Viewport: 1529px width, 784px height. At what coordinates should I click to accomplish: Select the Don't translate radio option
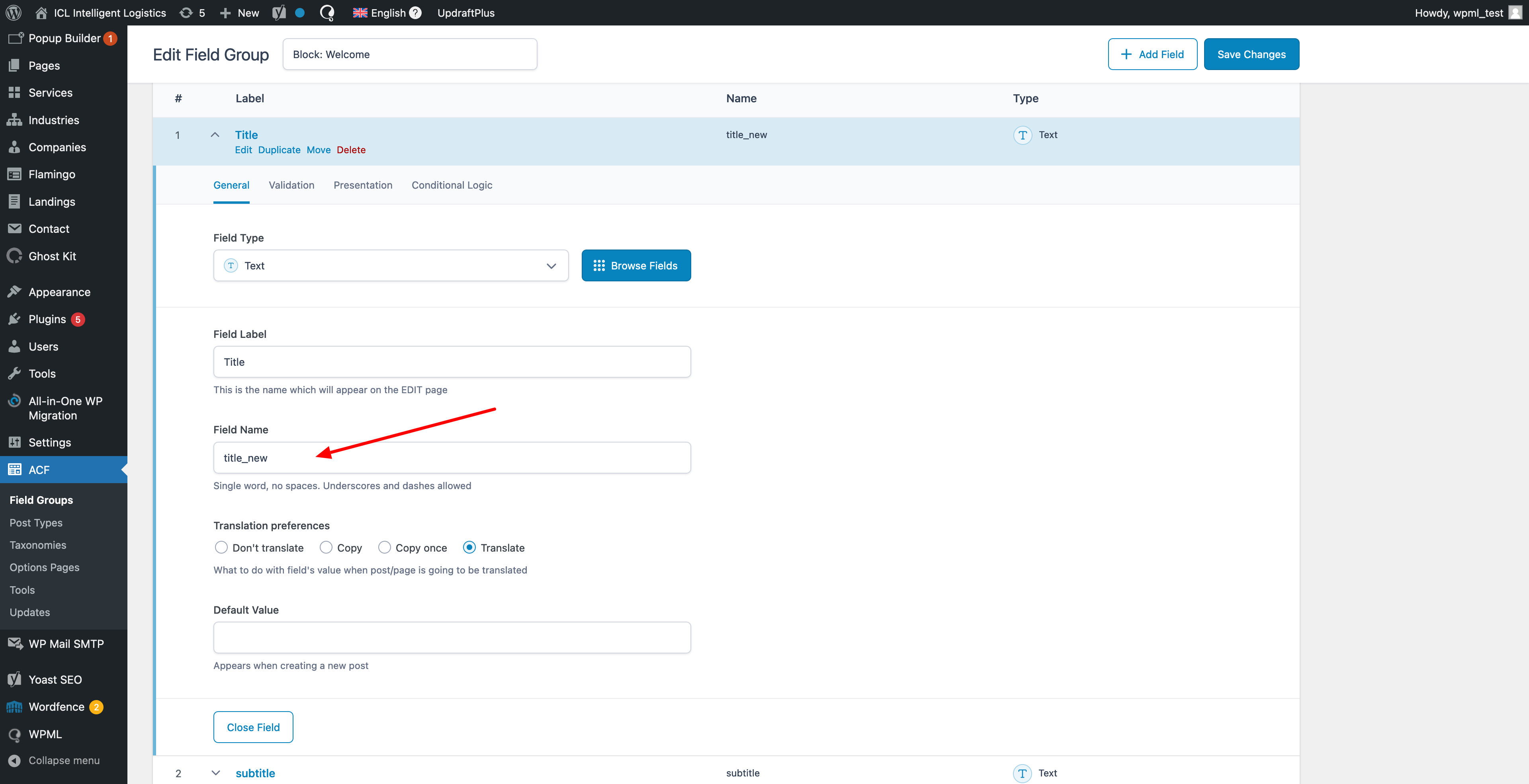point(221,547)
